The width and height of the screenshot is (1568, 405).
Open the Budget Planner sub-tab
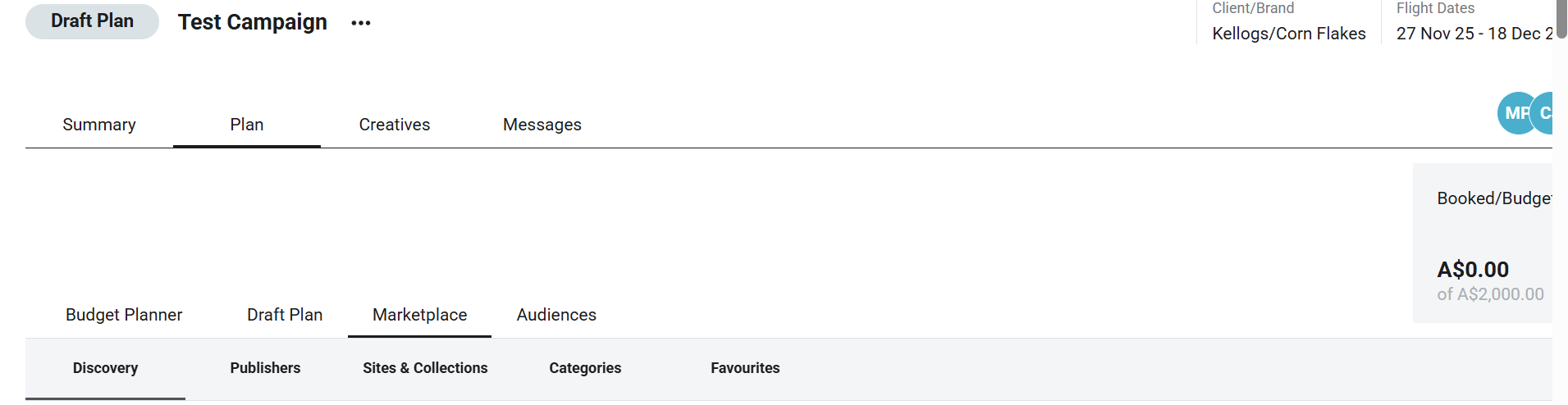click(124, 315)
